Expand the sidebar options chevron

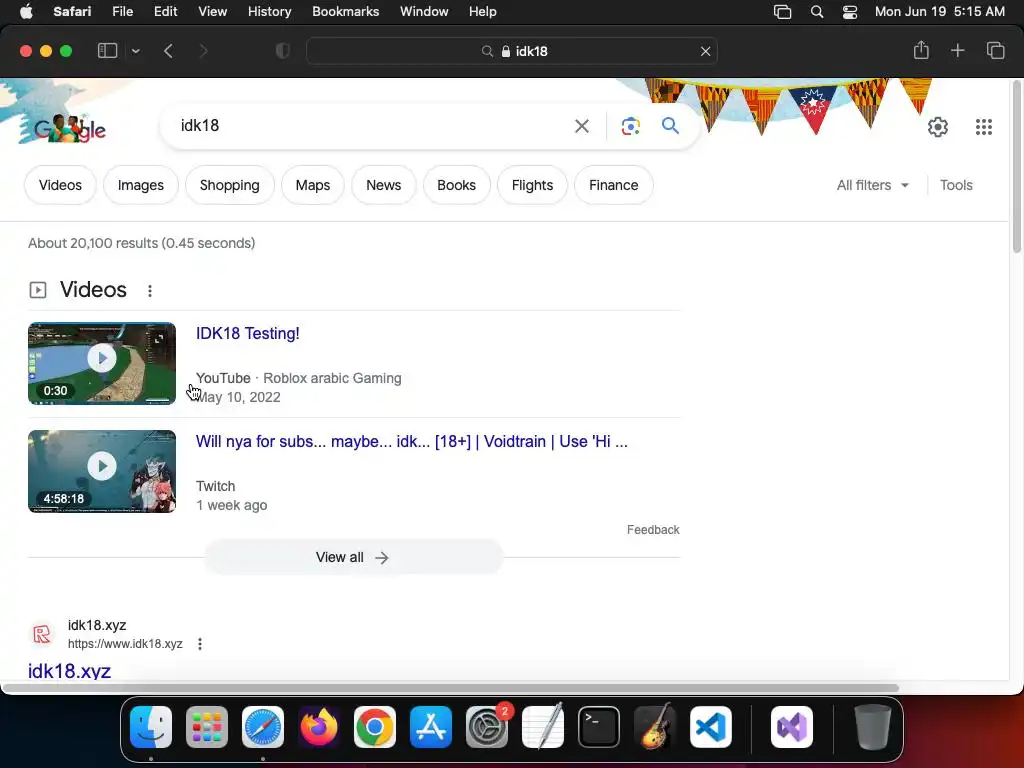pos(135,51)
